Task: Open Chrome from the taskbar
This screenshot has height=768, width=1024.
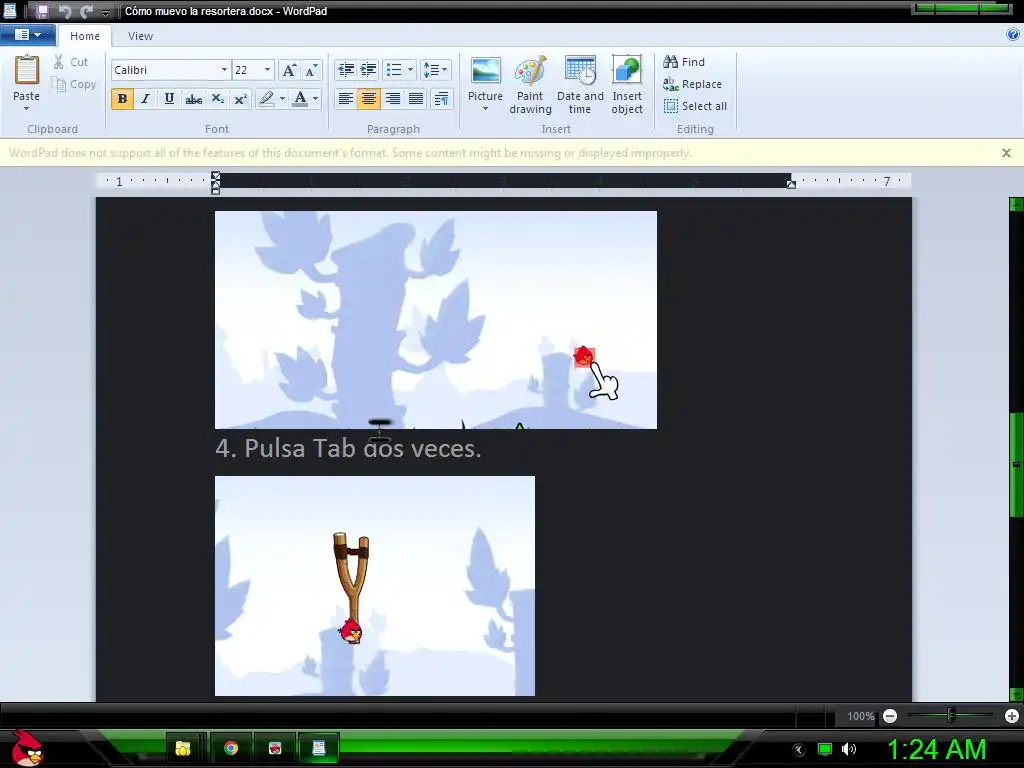Action: point(231,748)
